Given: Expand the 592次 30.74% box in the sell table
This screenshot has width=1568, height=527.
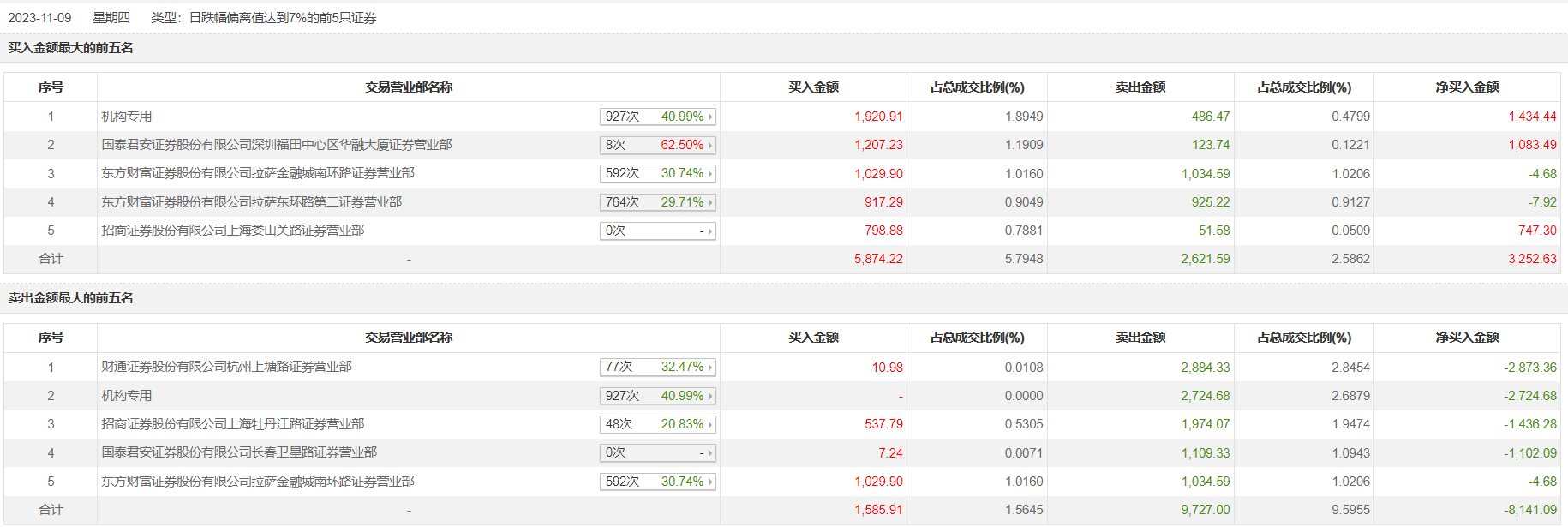Looking at the screenshot, I should click(x=709, y=482).
